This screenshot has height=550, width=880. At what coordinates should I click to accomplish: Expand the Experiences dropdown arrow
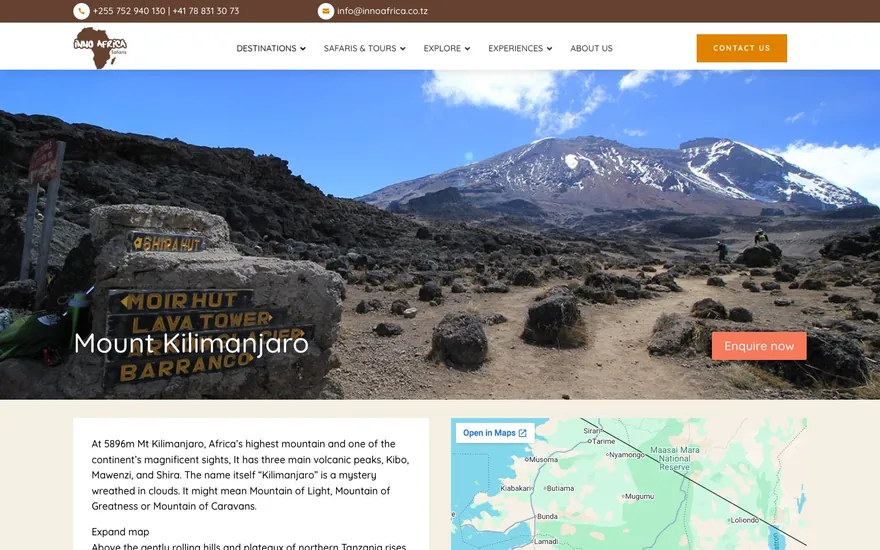pyautogui.click(x=549, y=49)
